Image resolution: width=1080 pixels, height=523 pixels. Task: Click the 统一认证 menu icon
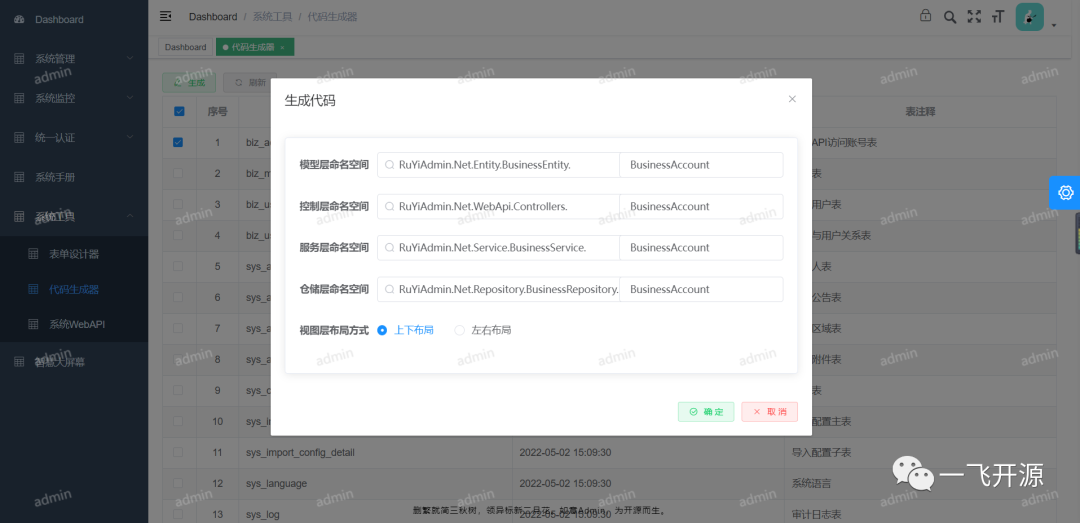click(x=19, y=137)
